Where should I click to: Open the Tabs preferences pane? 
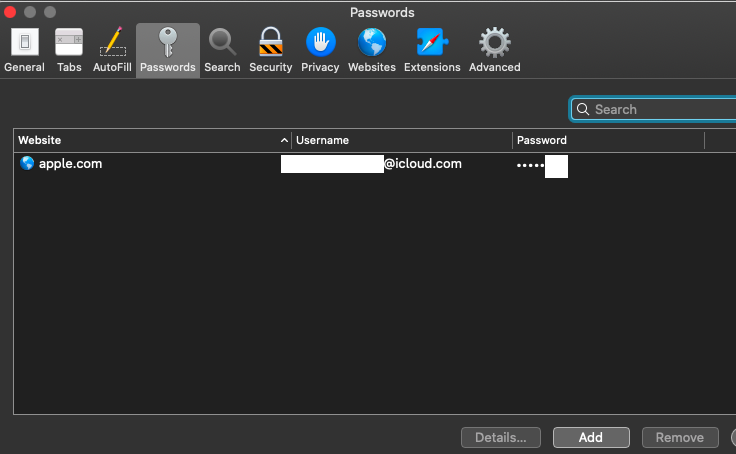coord(69,50)
